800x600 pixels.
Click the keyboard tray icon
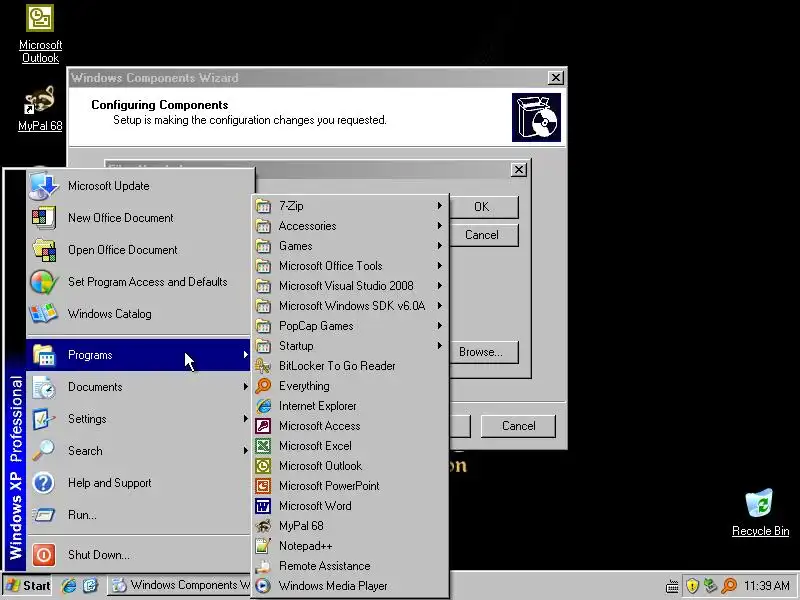tap(672, 586)
